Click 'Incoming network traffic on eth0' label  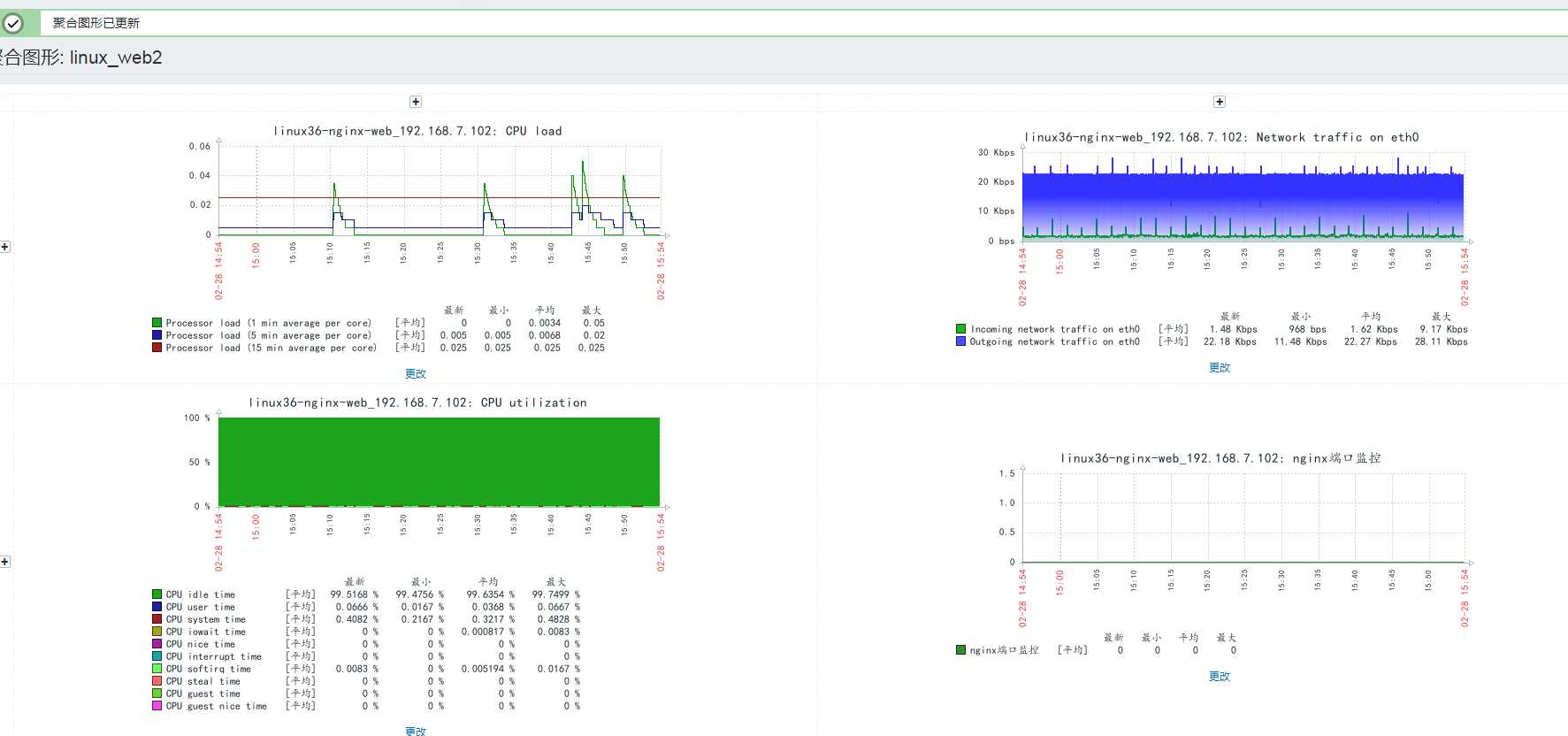(1055, 329)
